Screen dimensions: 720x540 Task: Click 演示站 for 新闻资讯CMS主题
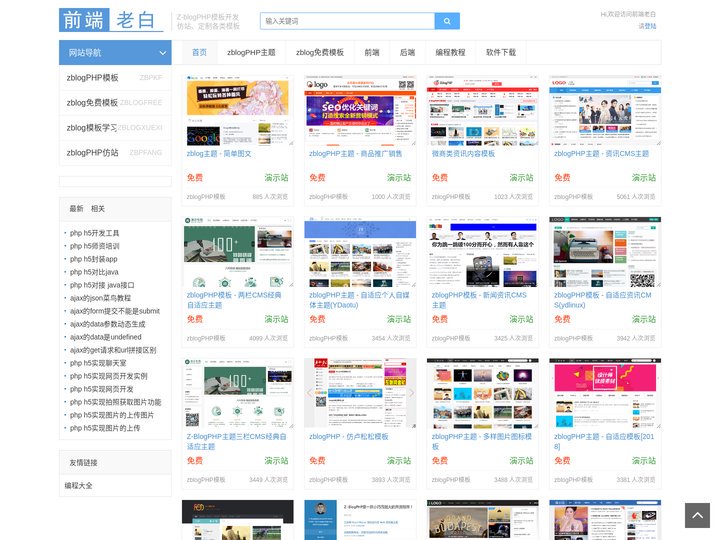coord(521,319)
